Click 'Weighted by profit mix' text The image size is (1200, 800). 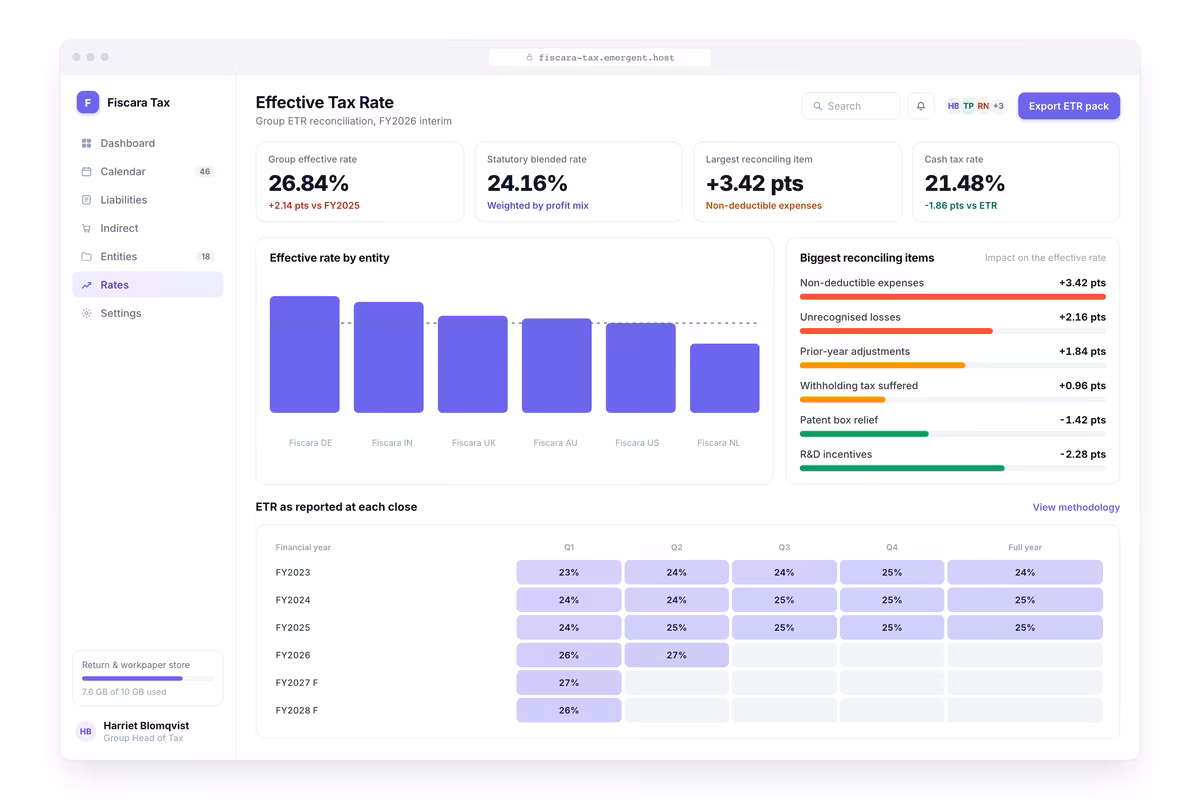click(538, 206)
